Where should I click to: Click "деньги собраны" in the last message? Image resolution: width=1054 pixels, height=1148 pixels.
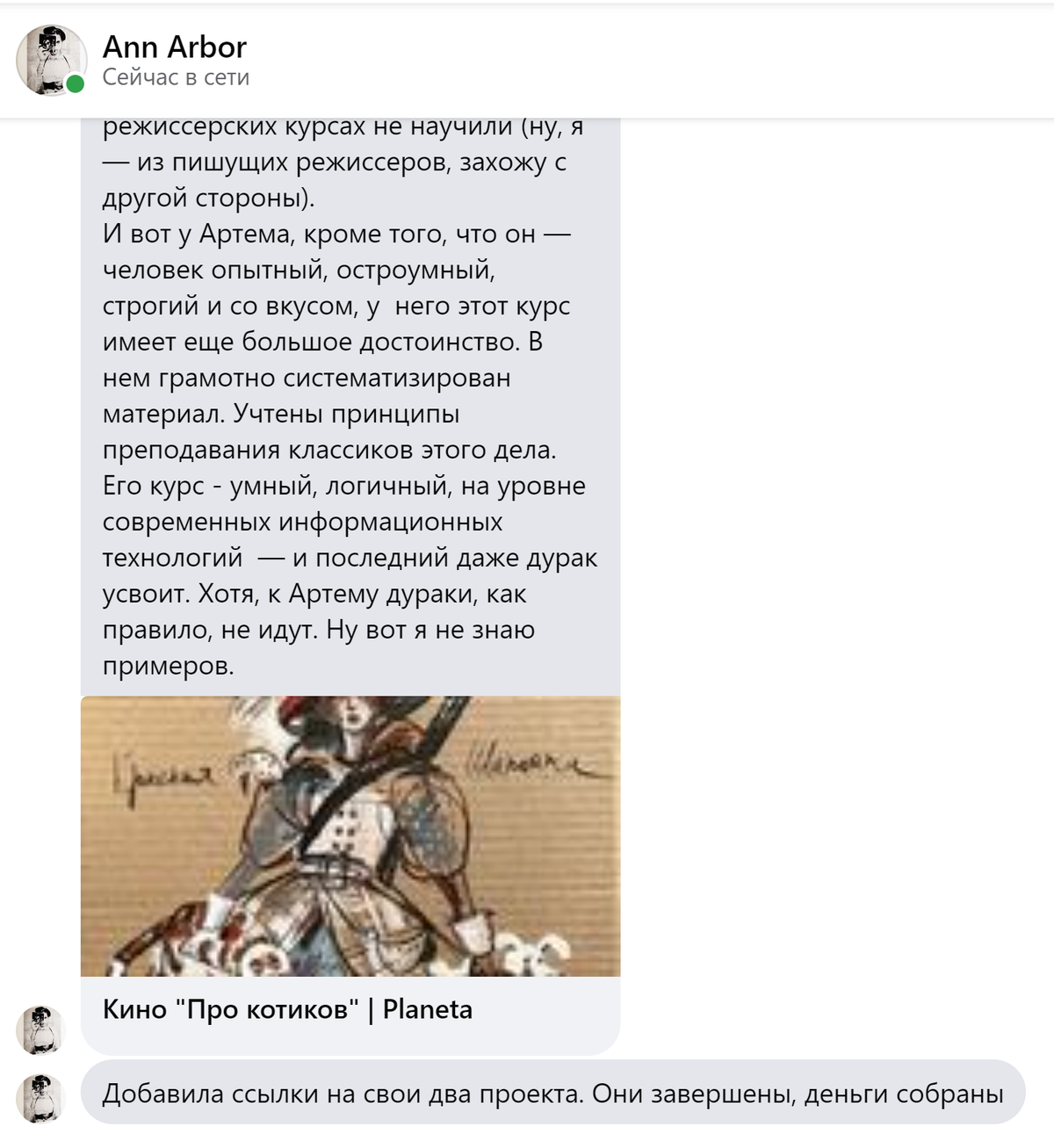[x=904, y=1094]
